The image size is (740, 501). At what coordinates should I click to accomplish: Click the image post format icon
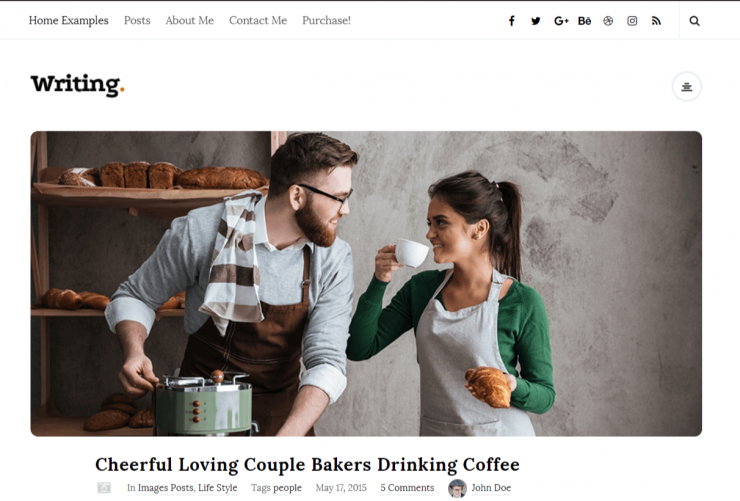[104, 488]
